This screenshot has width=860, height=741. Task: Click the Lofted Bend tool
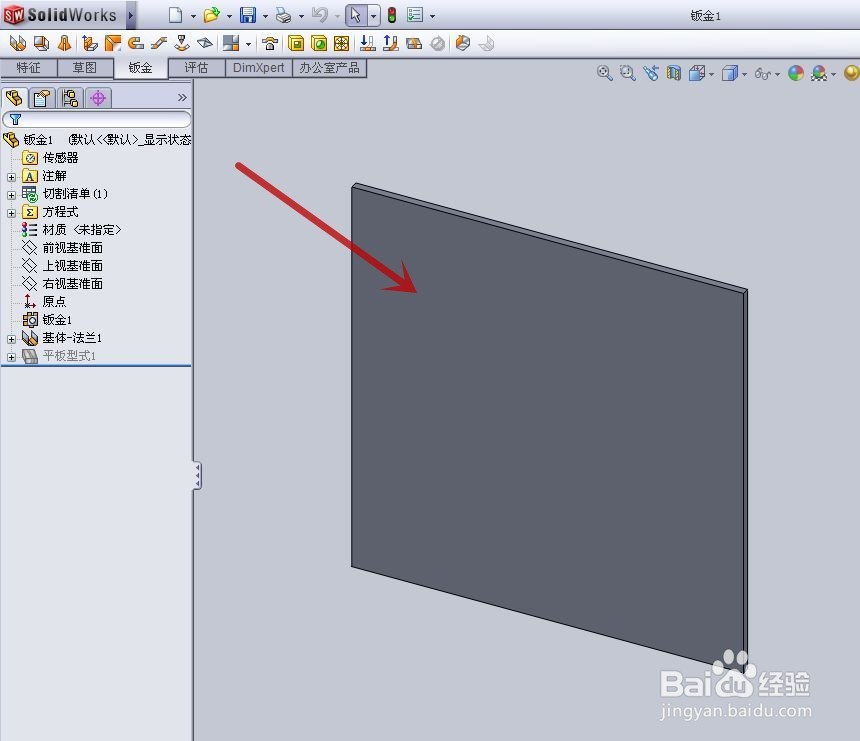pos(65,43)
